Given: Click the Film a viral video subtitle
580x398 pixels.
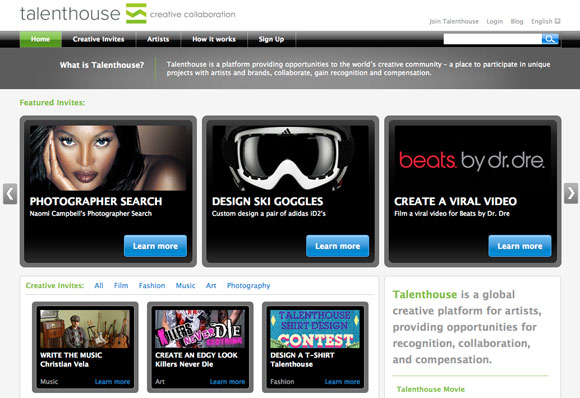Looking at the screenshot, I should click(x=452, y=213).
